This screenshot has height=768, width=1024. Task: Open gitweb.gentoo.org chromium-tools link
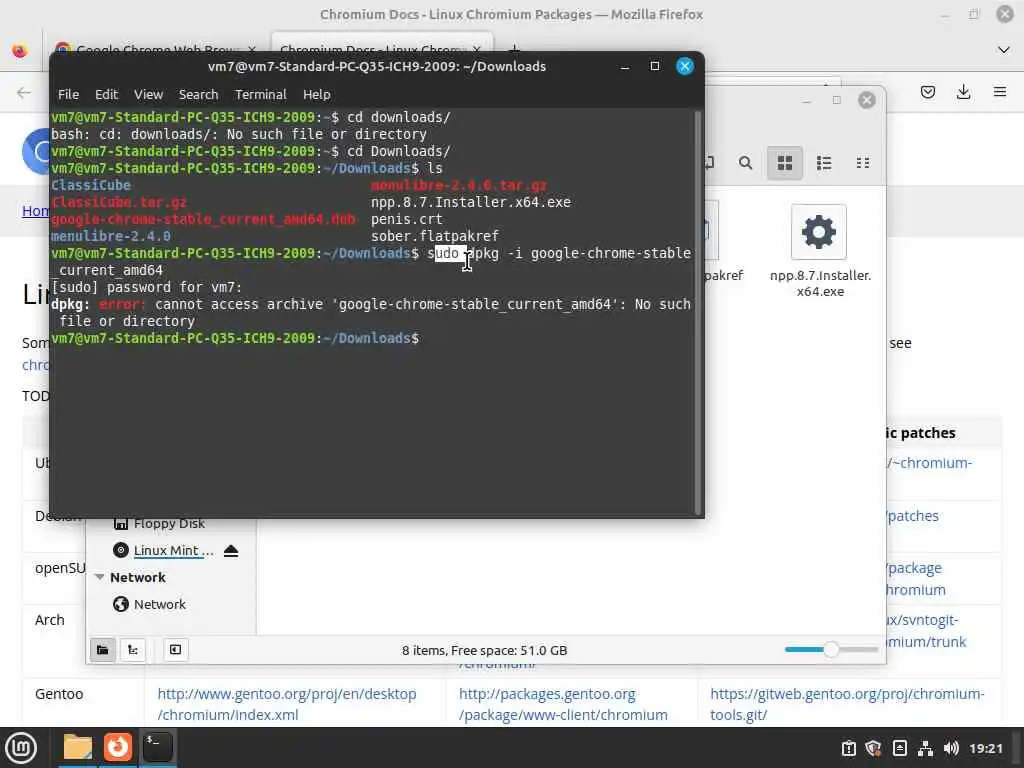tap(847, 704)
